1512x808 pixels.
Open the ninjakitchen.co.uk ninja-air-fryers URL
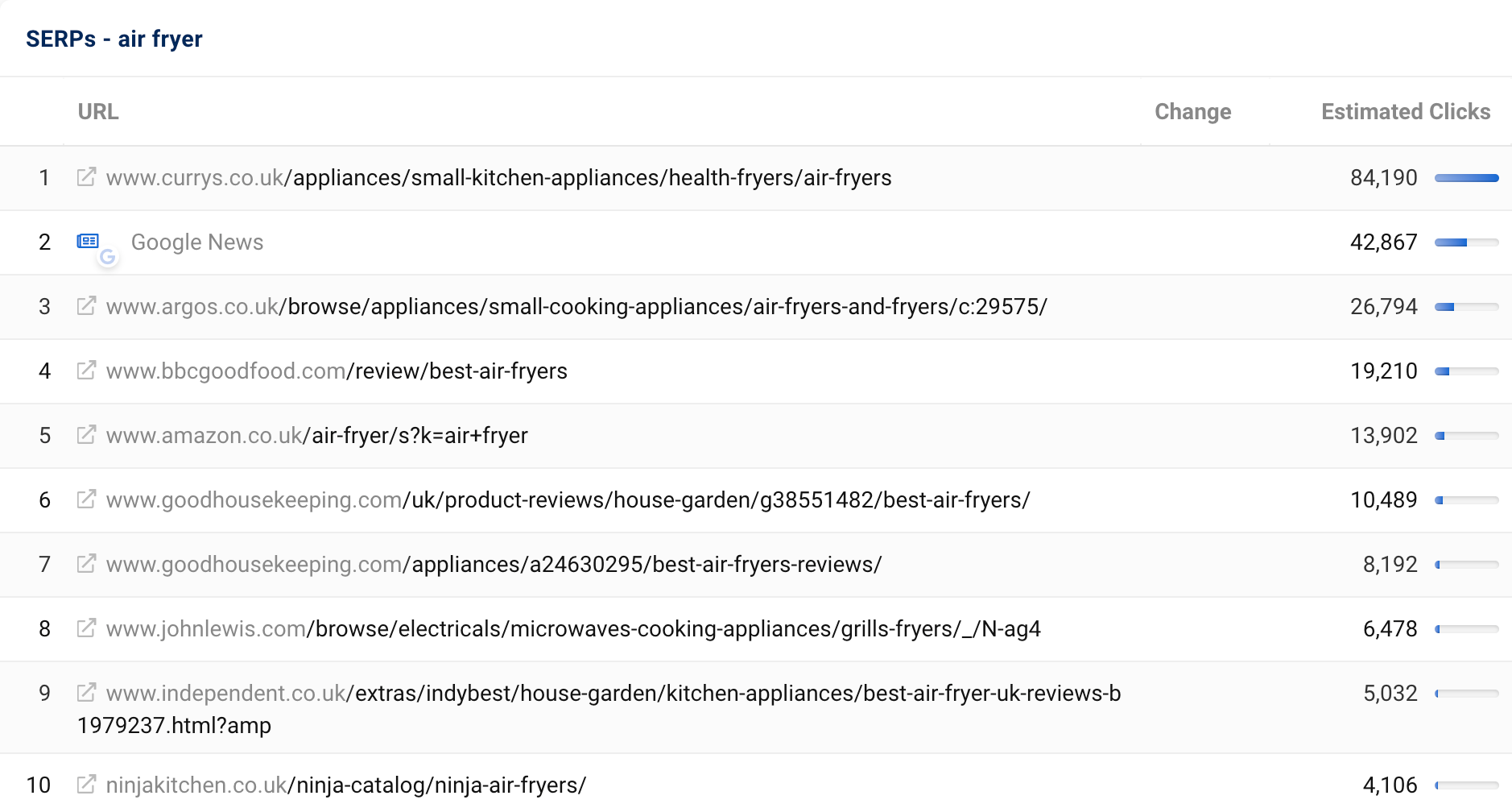point(346,785)
